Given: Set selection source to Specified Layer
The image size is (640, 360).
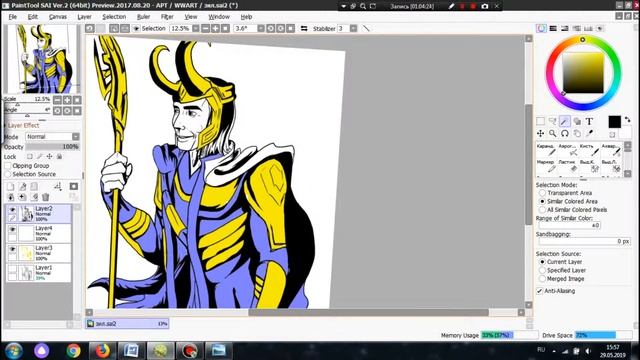Looking at the screenshot, I should [x=542, y=270].
